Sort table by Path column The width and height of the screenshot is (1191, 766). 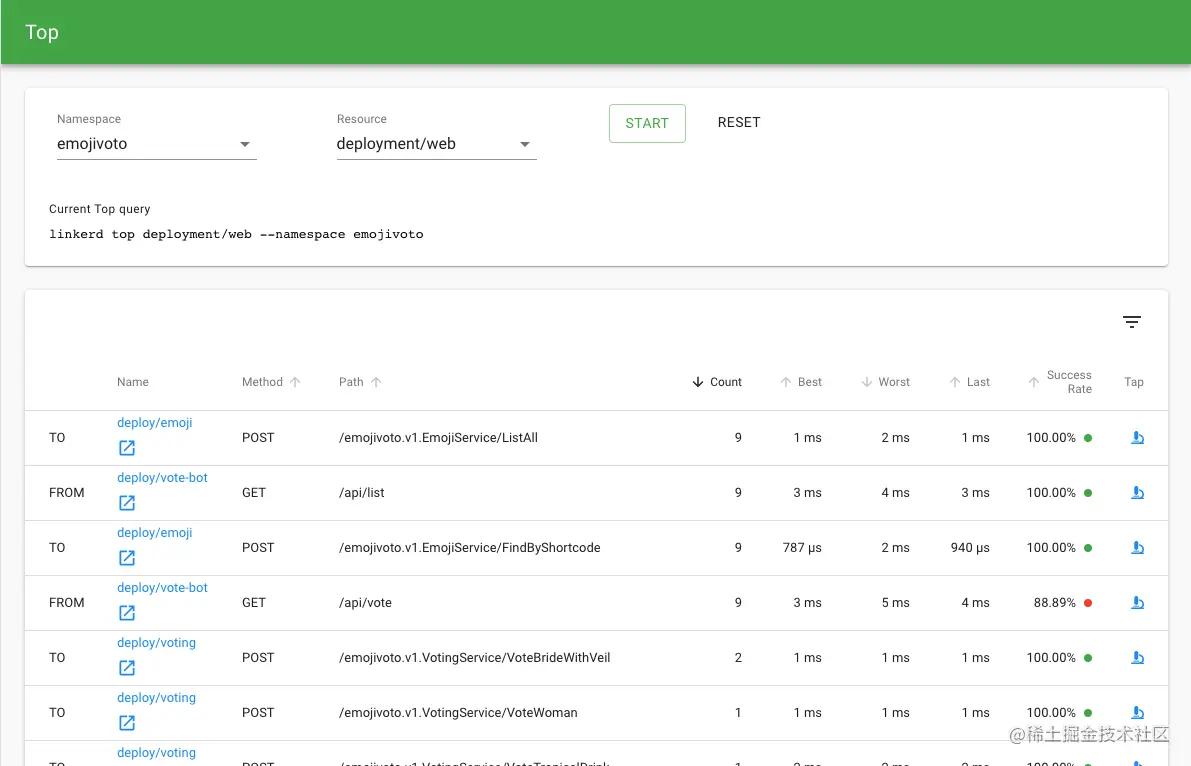tap(360, 382)
